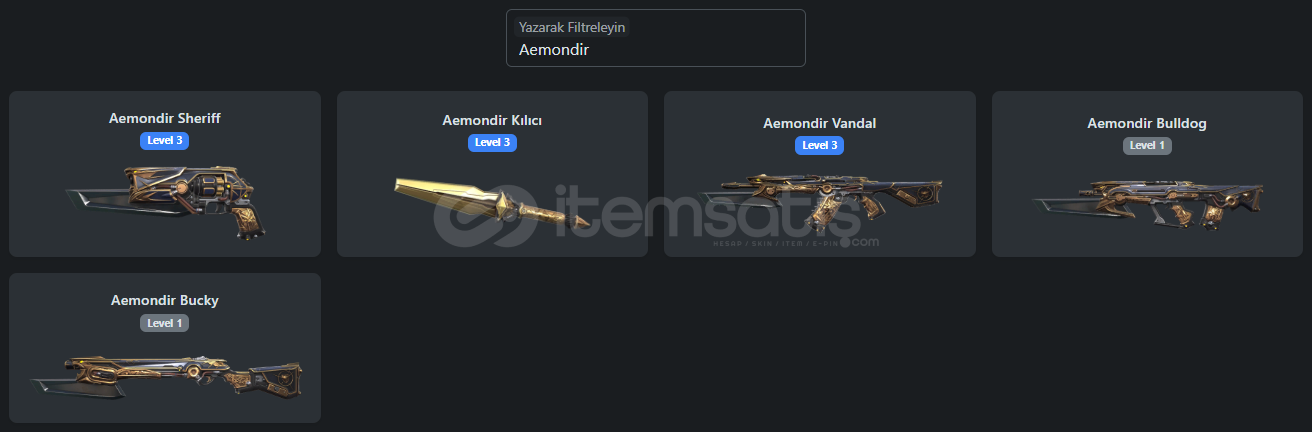This screenshot has height=432, width=1312.
Task: Select the Aemondir Bucky shotgun image
Action: click(166, 376)
